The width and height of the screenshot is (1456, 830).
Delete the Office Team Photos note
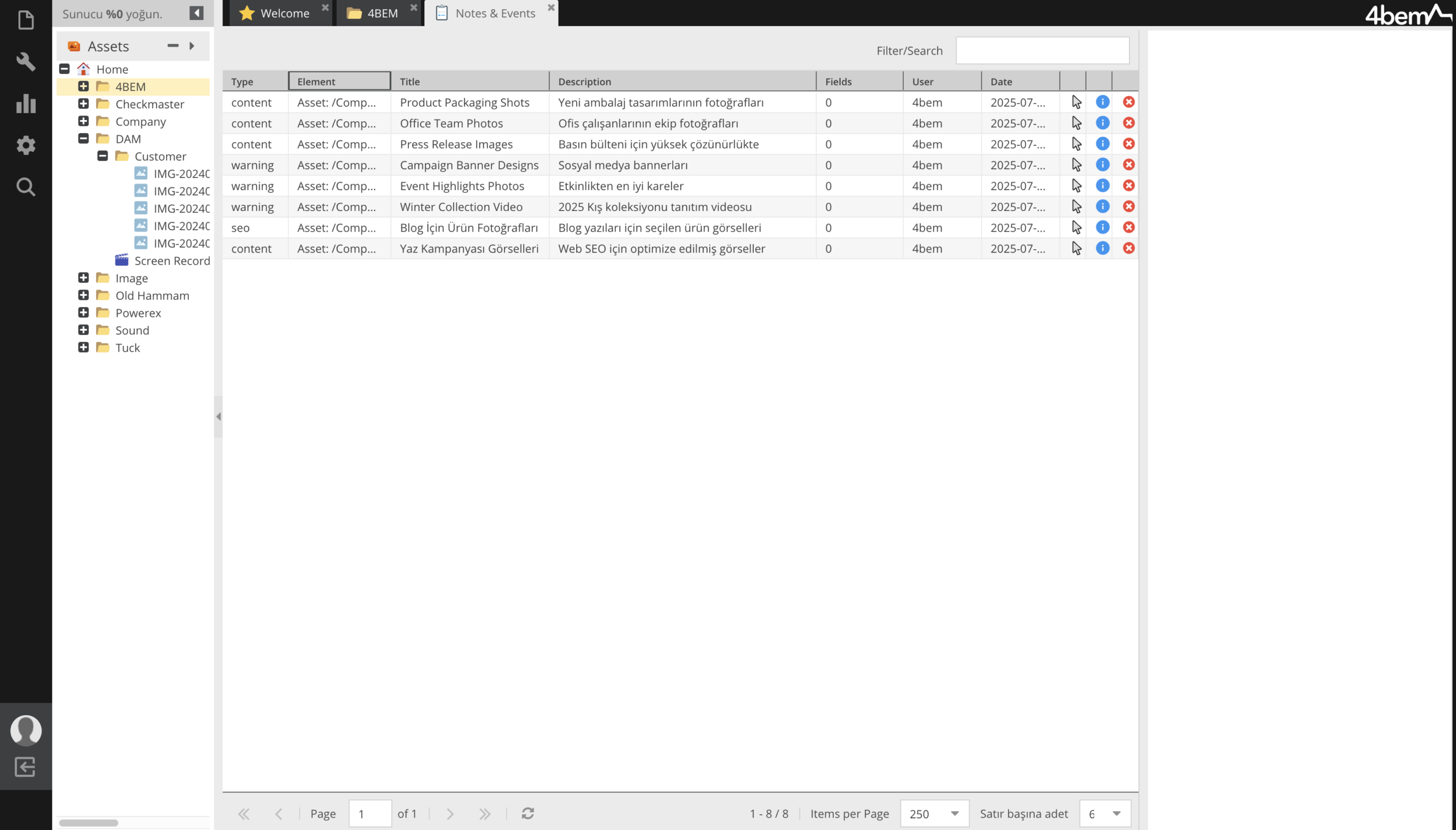point(1128,122)
